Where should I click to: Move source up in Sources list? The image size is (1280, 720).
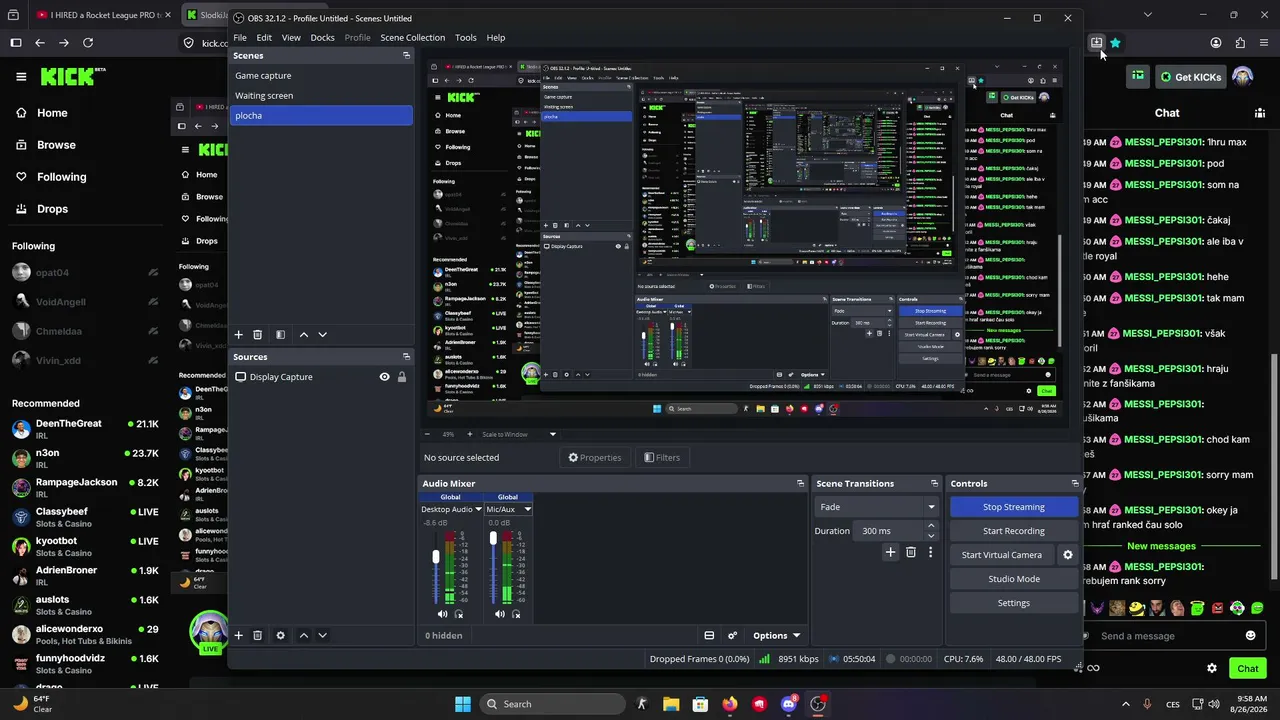304,635
